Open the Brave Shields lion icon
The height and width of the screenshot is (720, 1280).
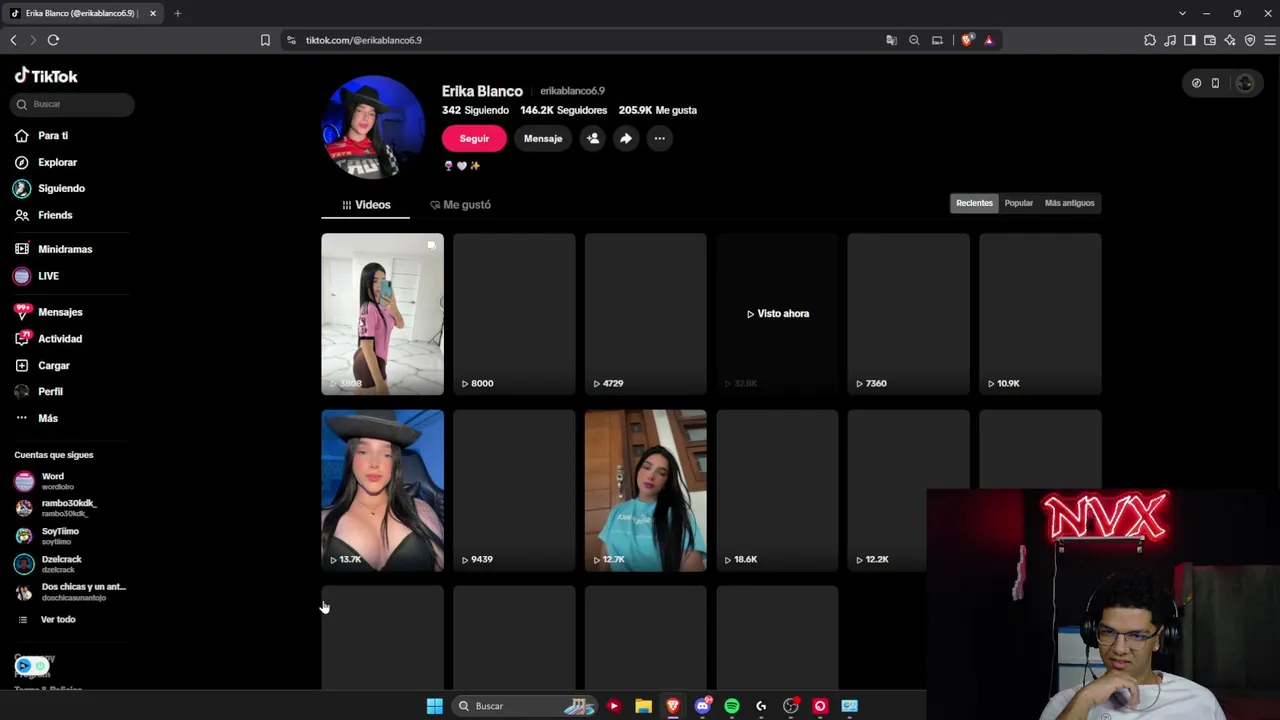(x=967, y=40)
